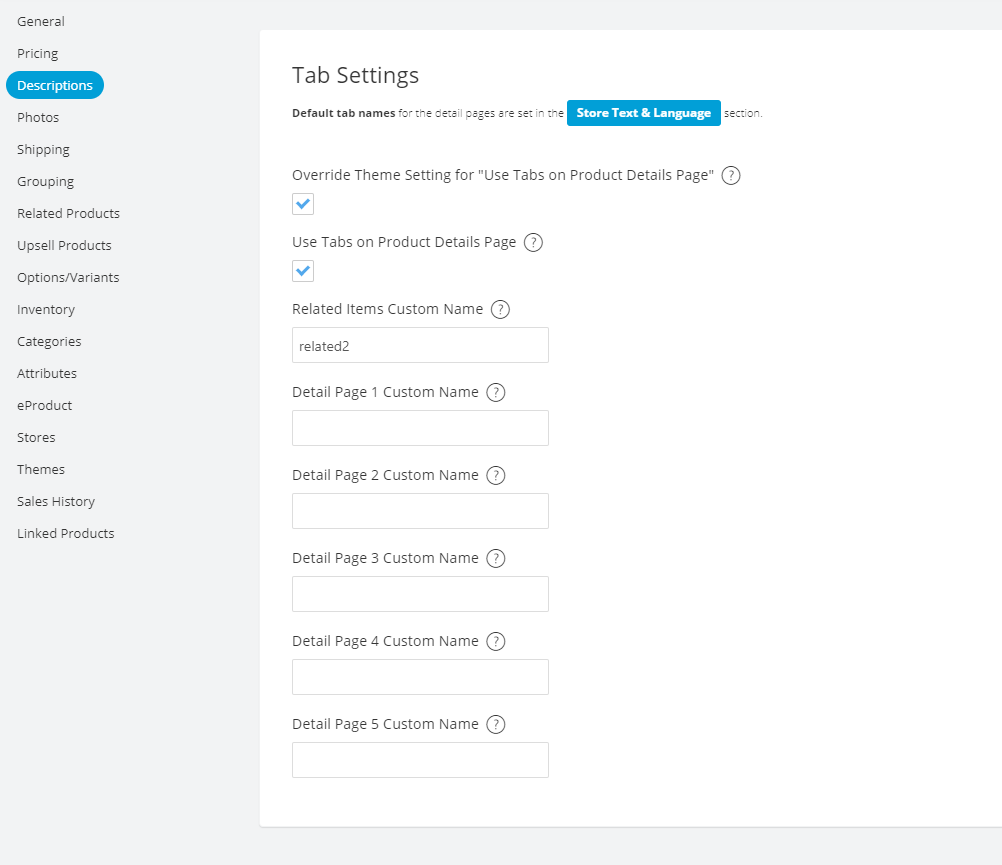Open help for Detail Page 3 Custom Name
This screenshot has width=1002, height=865.
(495, 558)
